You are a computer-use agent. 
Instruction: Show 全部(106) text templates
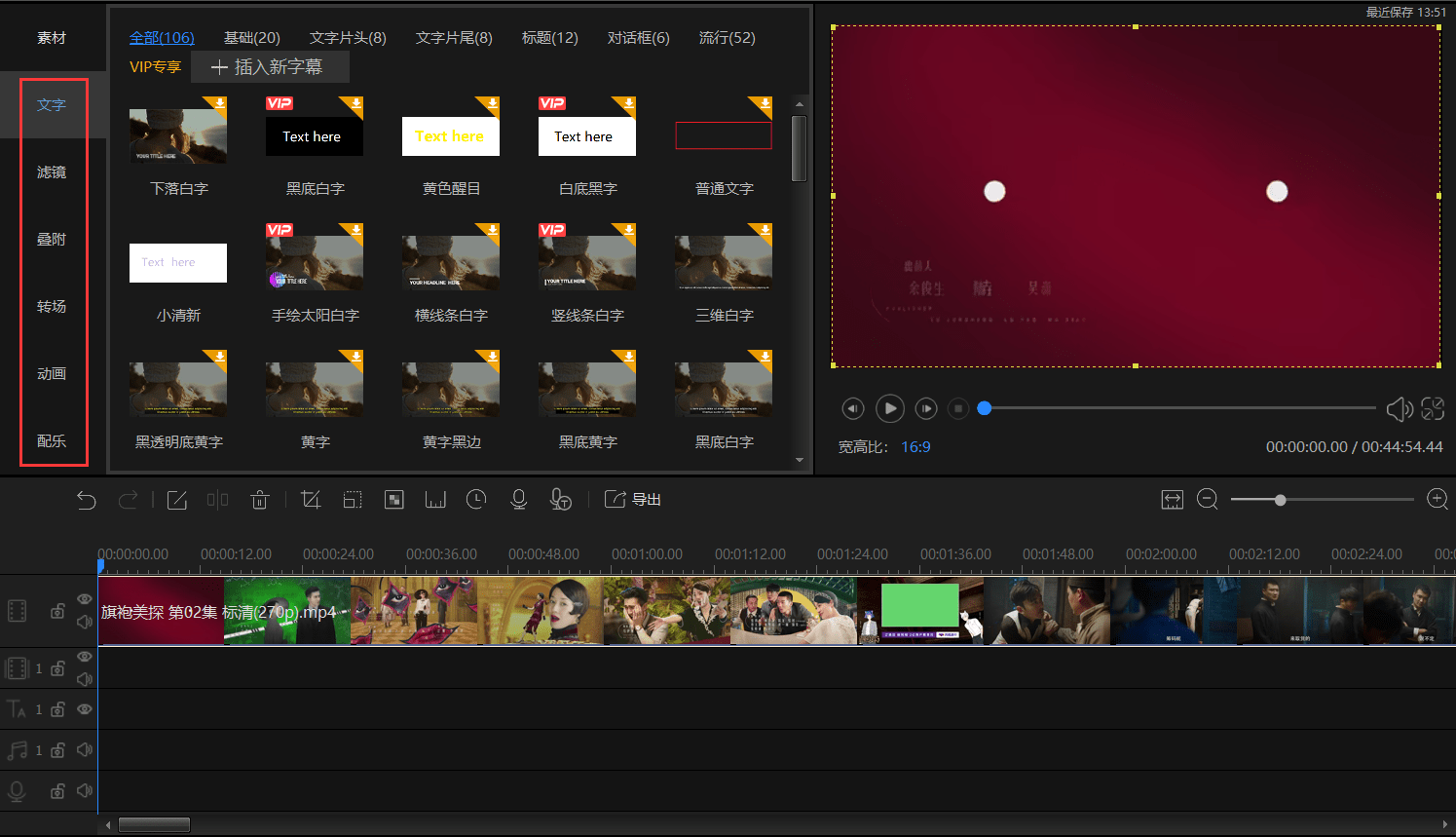(162, 37)
